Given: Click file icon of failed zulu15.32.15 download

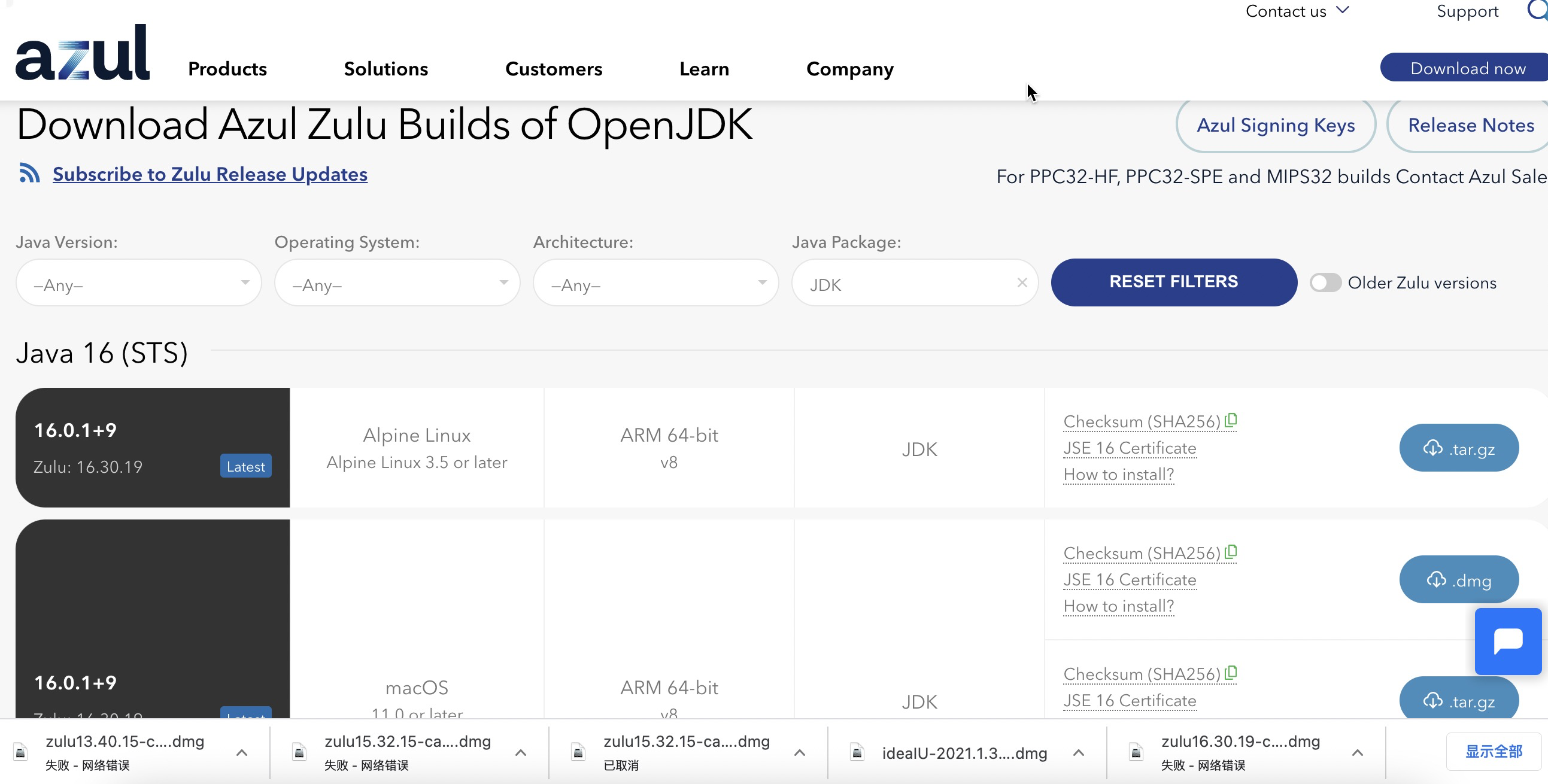Looking at the screenshot, I should 299,752.
